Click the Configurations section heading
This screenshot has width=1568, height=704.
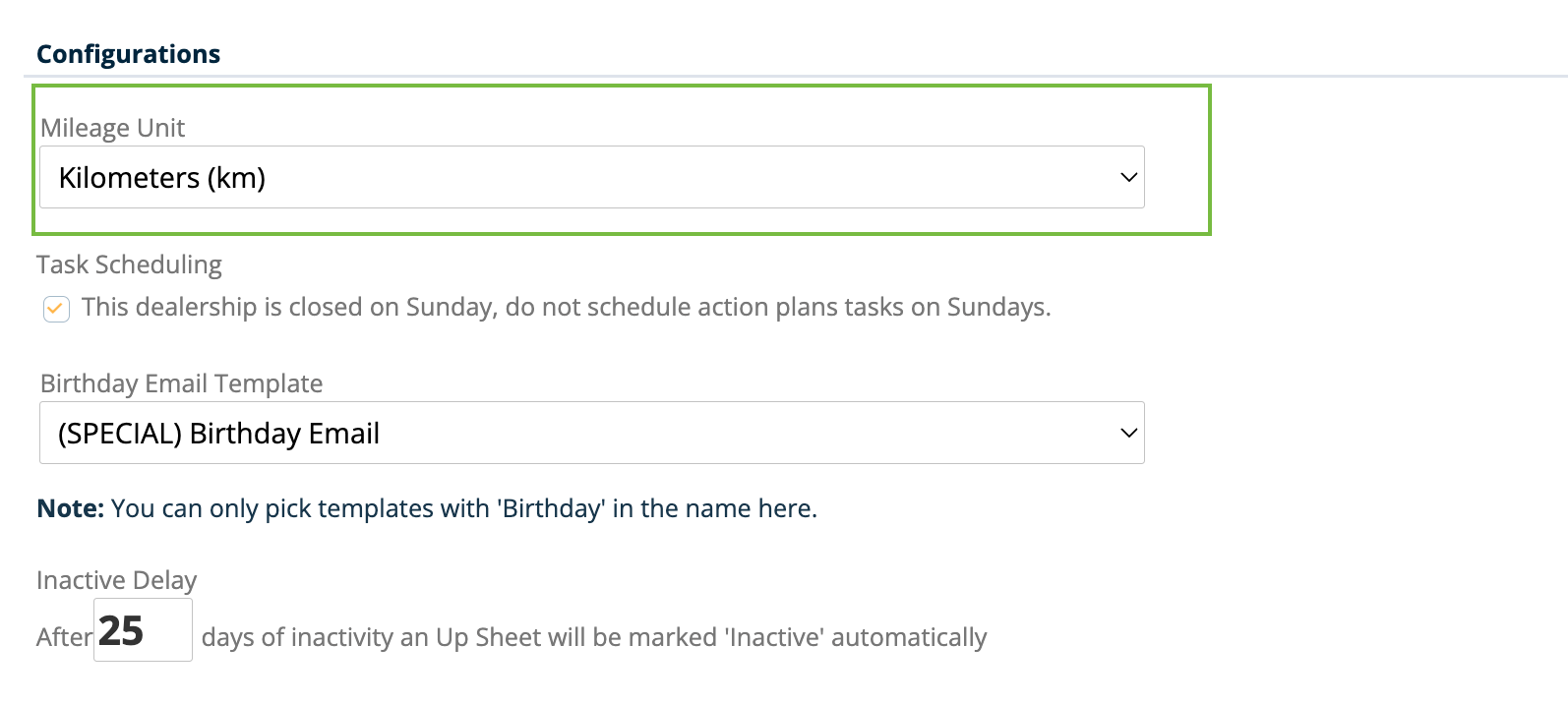click(129, 54)
